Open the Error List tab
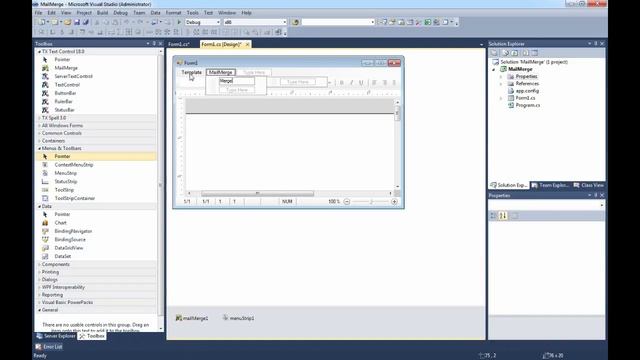The height and width of the screenshot is (360, 640). [49, 347]
